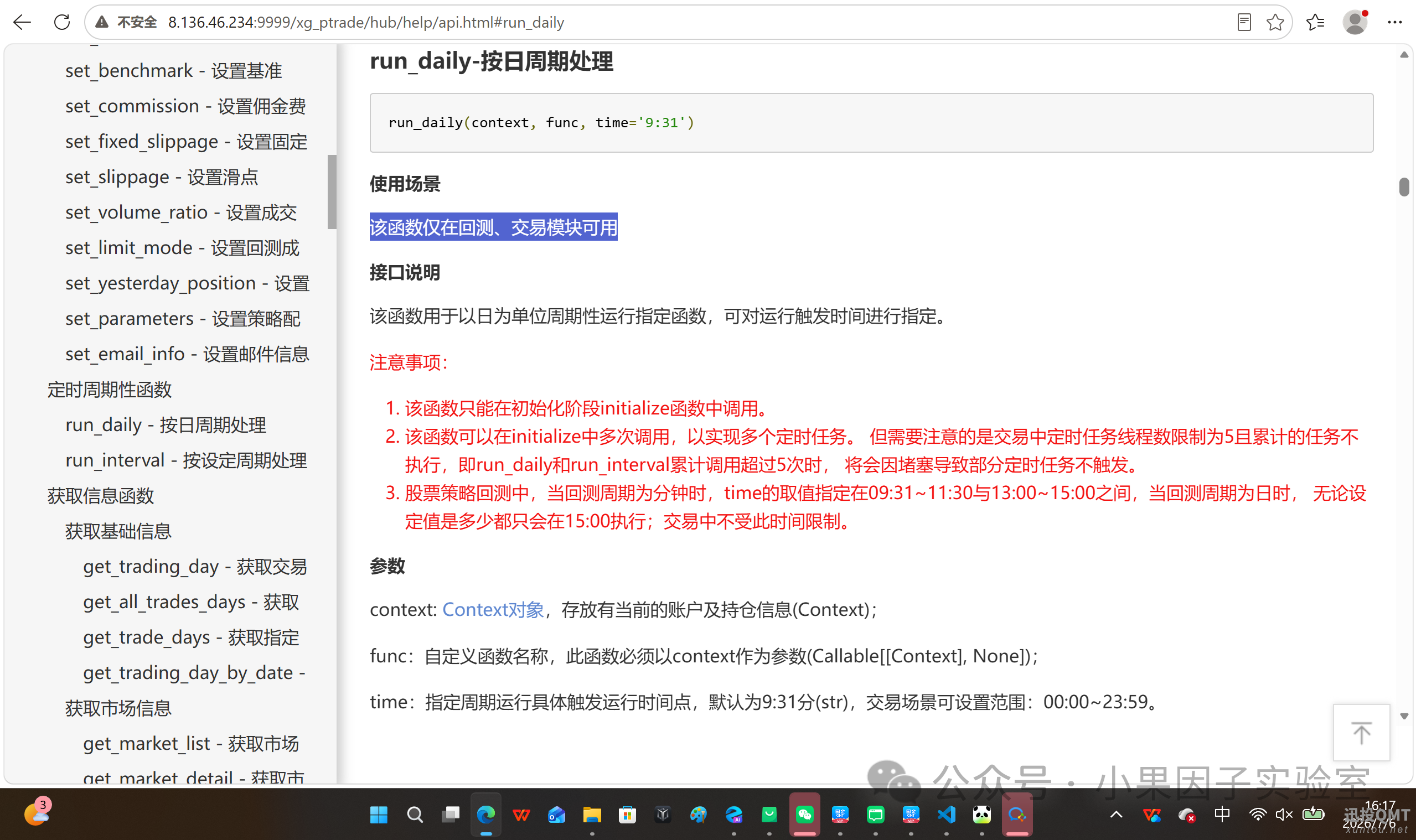Viewport: 1416px width, 840px height.
Task: Click the browser back arrow
Action: [22, 22]
